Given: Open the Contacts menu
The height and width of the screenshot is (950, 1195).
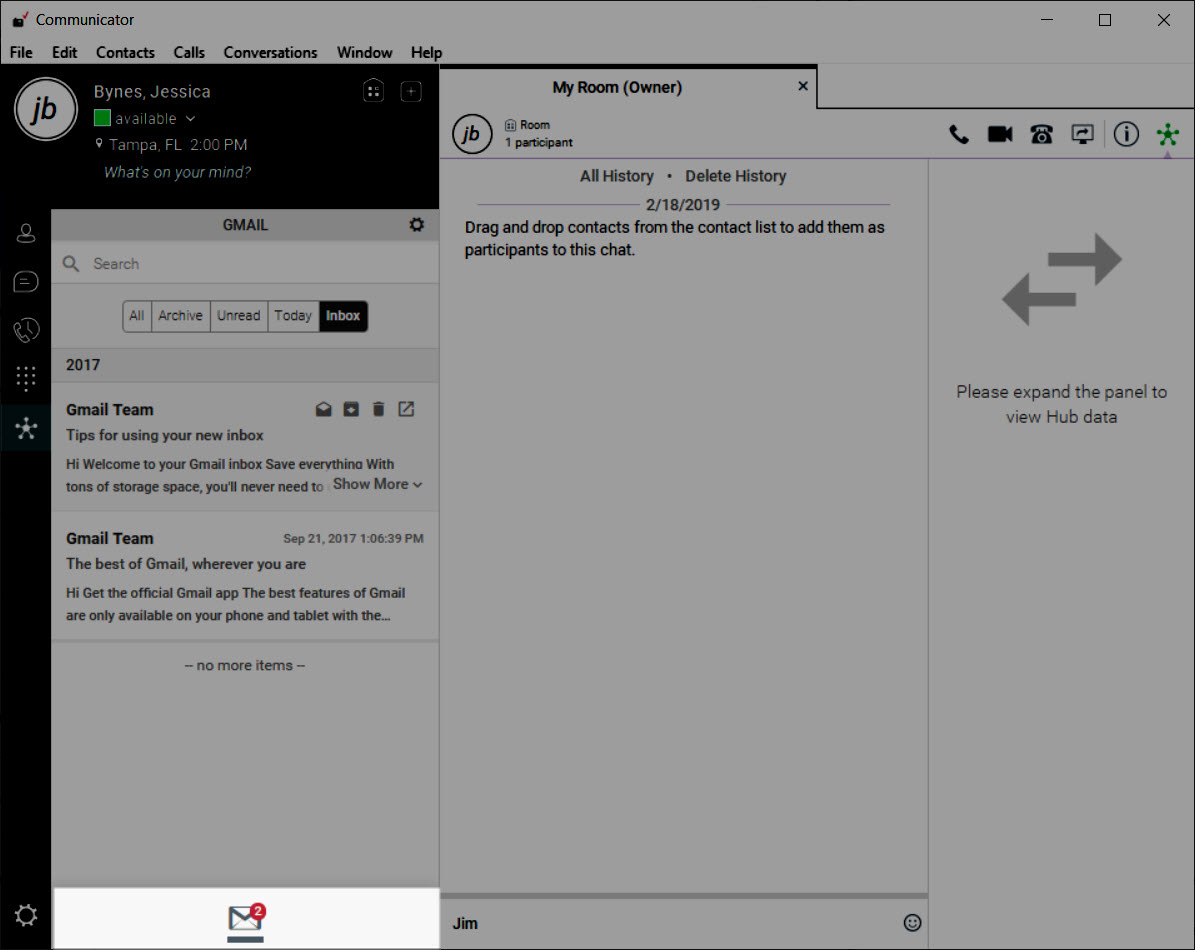Looking at the screenshot, I should [125, 53].
